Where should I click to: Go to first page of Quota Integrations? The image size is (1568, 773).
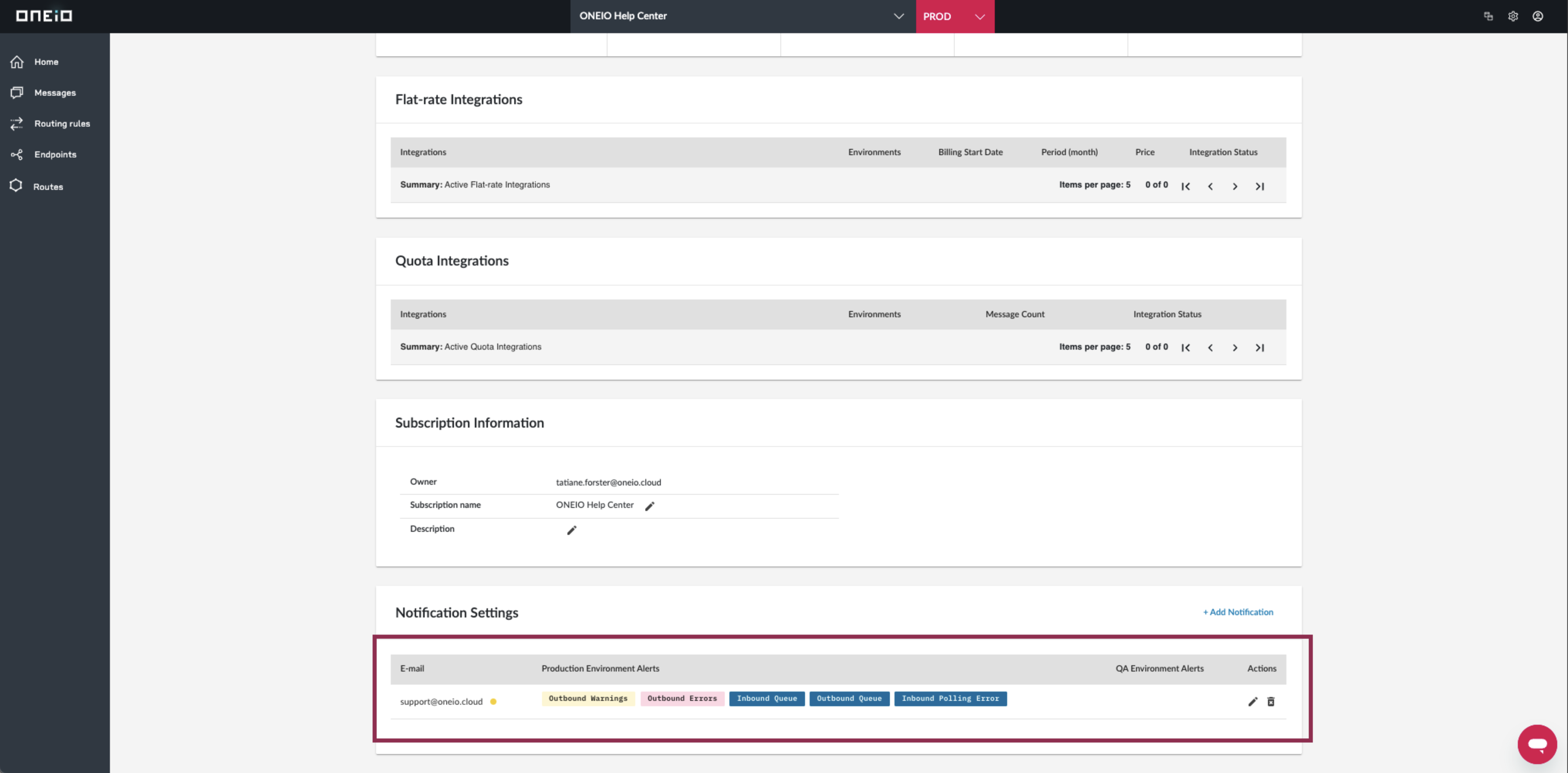click(x=1186, y=348)
